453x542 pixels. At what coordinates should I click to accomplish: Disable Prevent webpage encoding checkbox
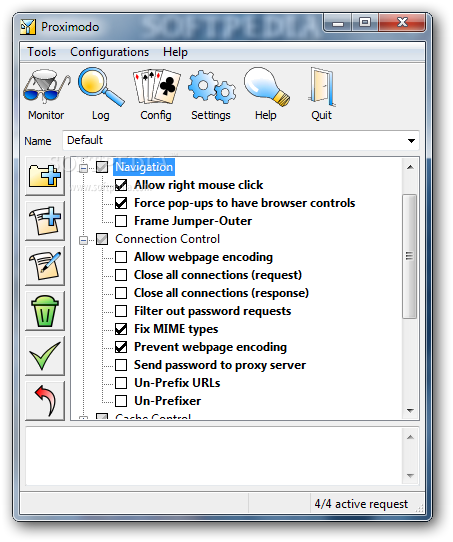tap(121, 347)
